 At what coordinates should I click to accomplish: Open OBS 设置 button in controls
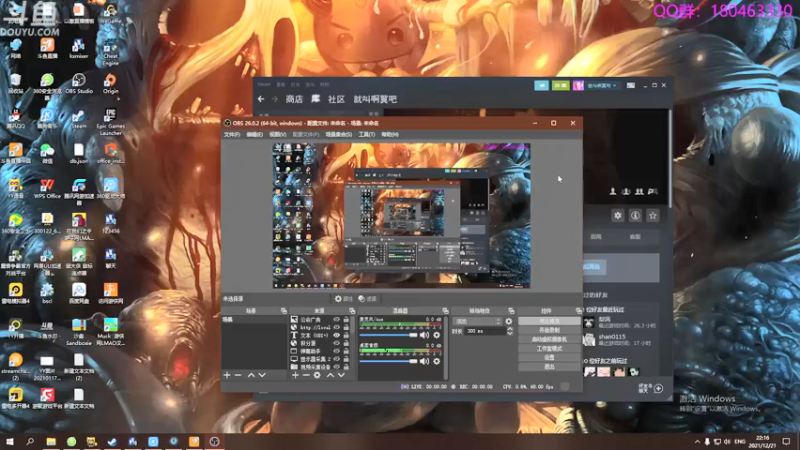tap(549, 358)
